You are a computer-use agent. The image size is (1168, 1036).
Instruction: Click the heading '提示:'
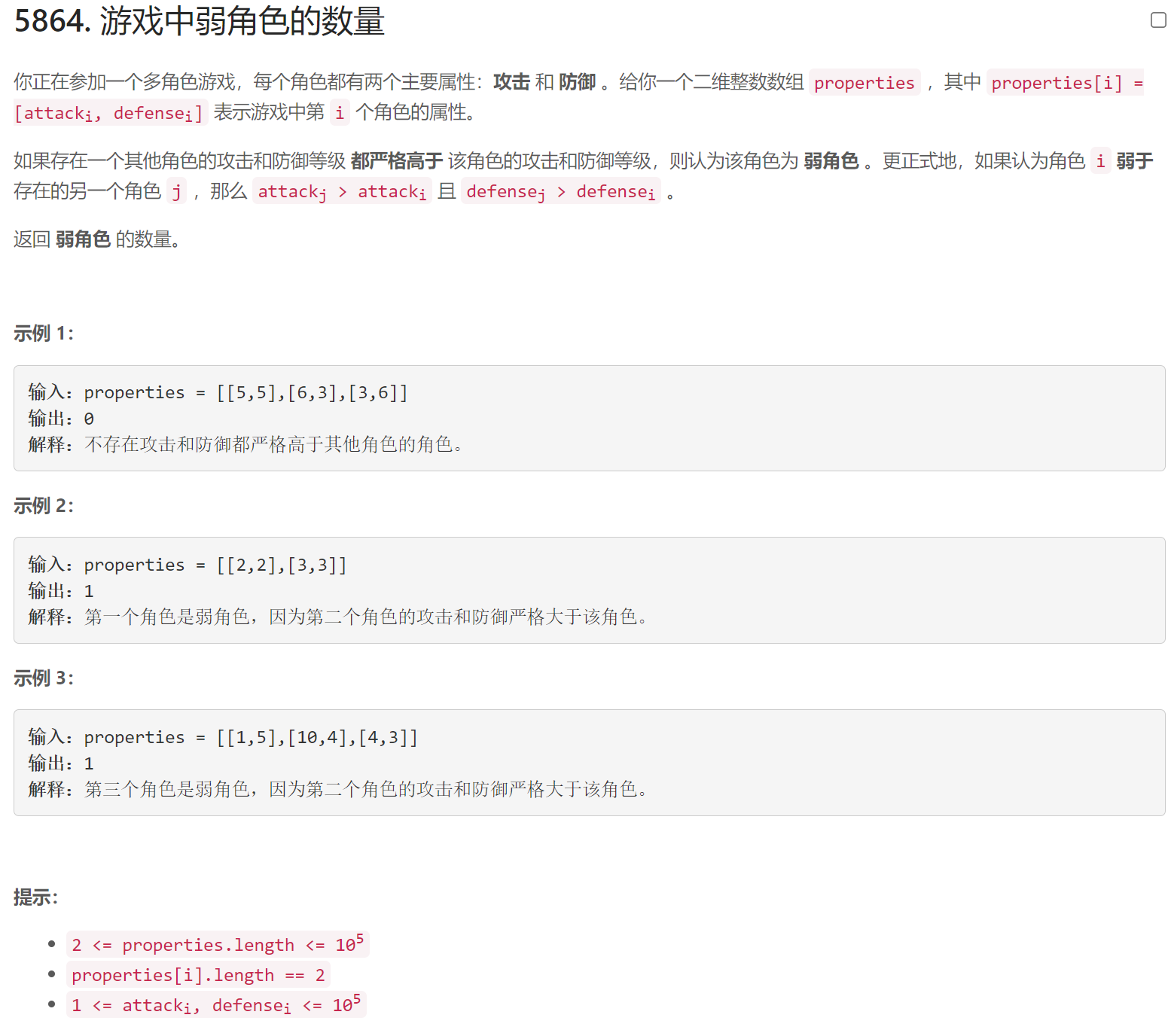pyautogui.click(x=35, y=897)
